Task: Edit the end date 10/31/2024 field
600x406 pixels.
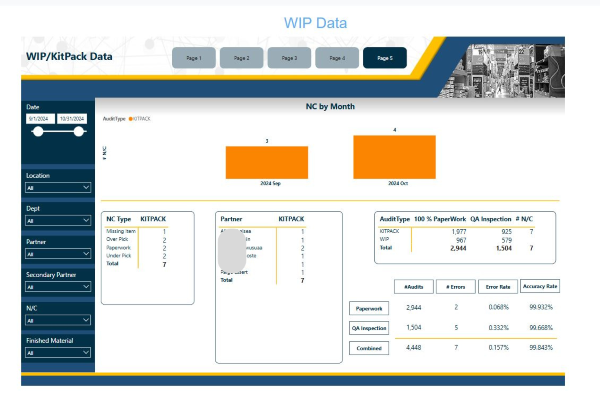Action: pos(72,119)
